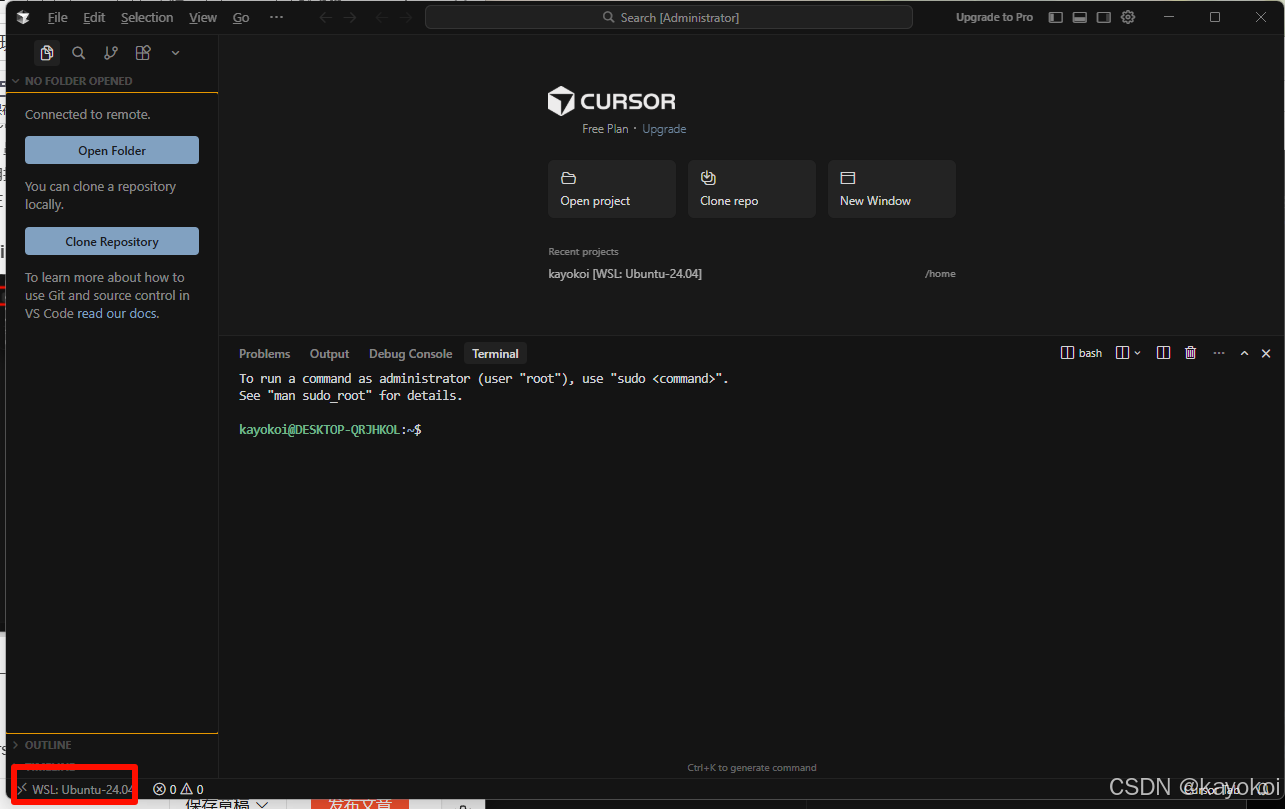Open the File menu

[58, 17]
